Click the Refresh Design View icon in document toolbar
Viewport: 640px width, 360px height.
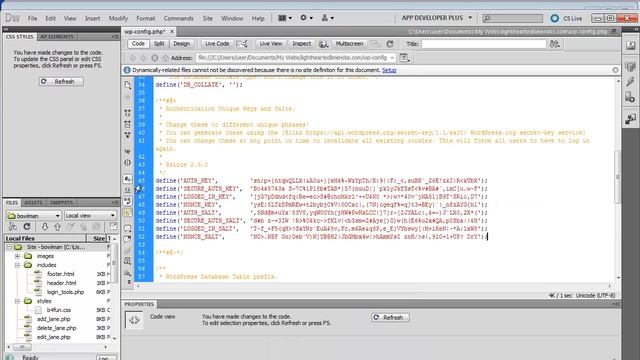pyautogui.click(x=390, y=44)
